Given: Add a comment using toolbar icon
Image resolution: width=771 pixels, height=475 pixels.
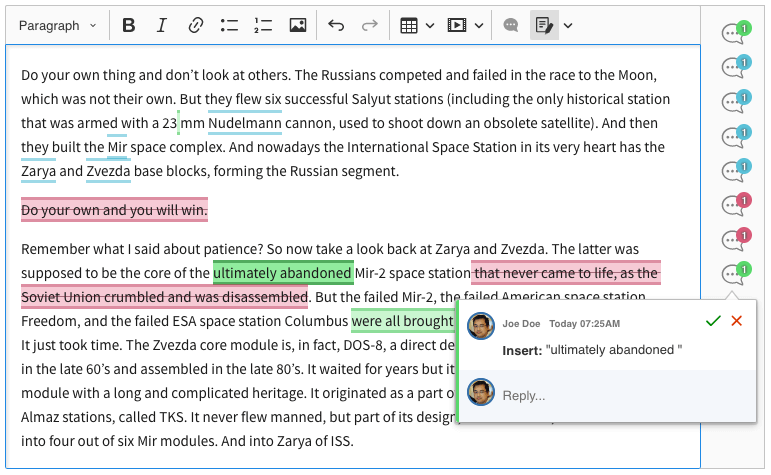Looking at the screenshot, I should pyautogui.click(x=510, y=25).
